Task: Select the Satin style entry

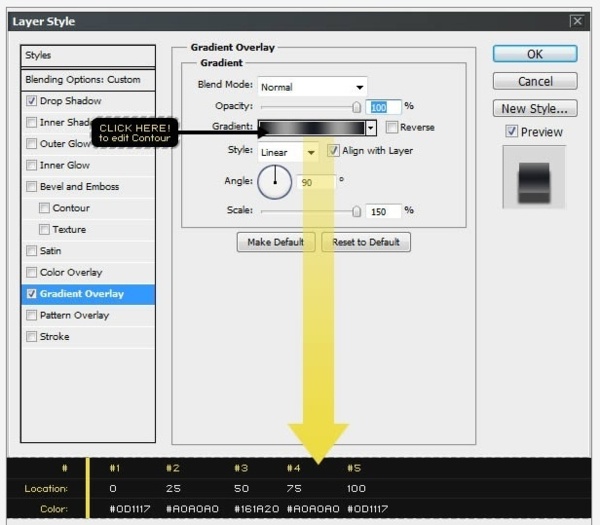Action: point(51,251)
